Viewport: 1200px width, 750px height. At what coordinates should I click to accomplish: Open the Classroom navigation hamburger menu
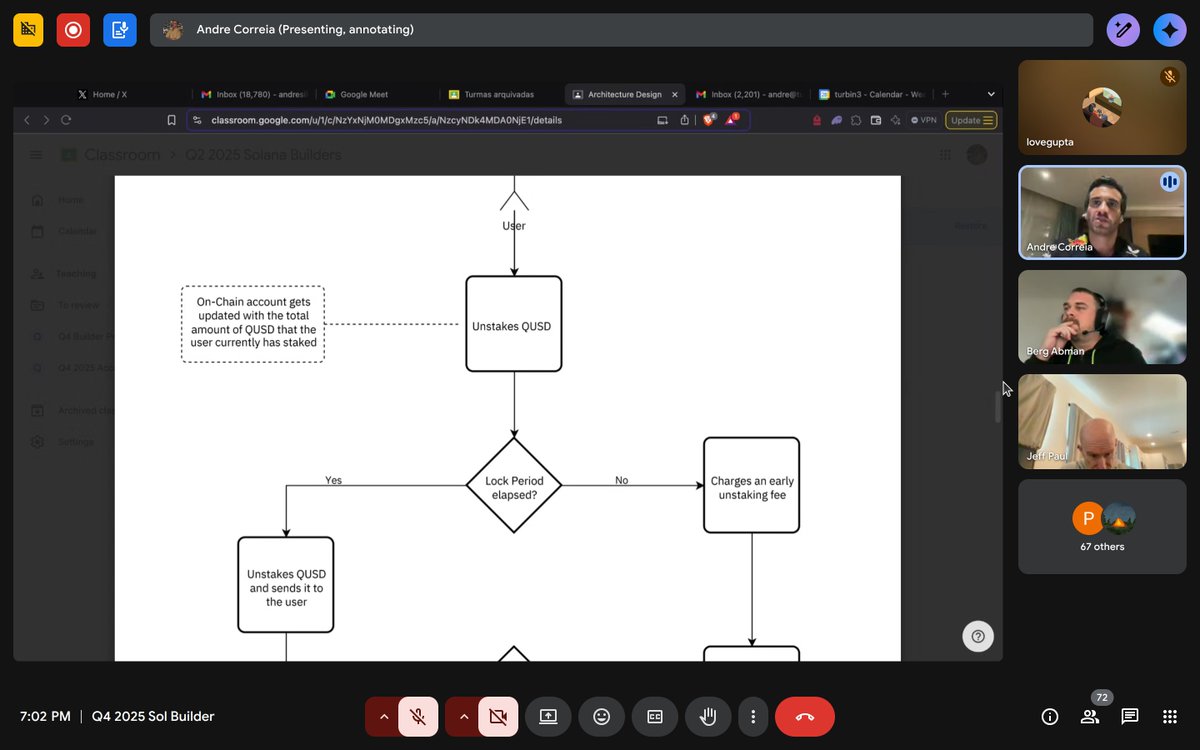(x=36, y=155)
